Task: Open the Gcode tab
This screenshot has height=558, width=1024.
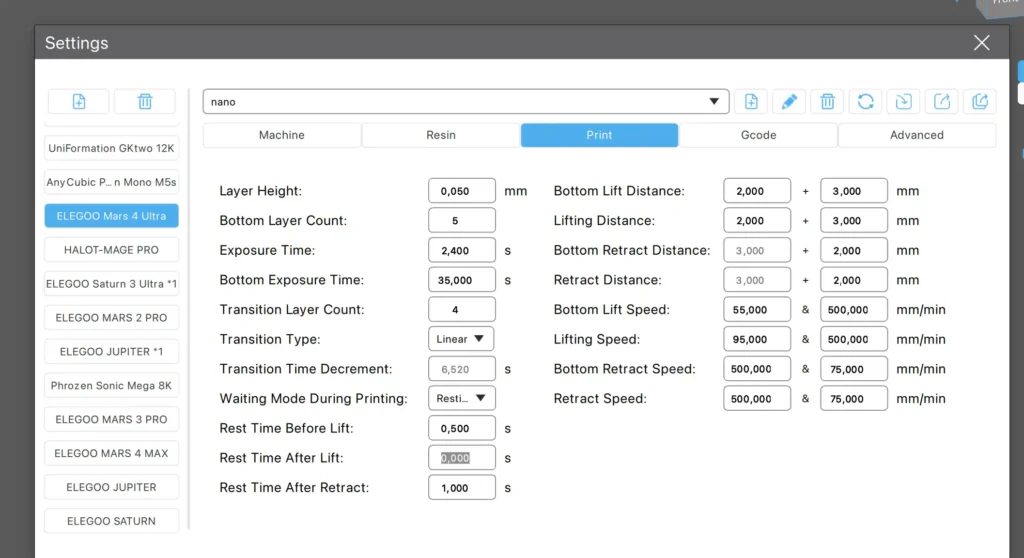Action: tap(758, 135)
